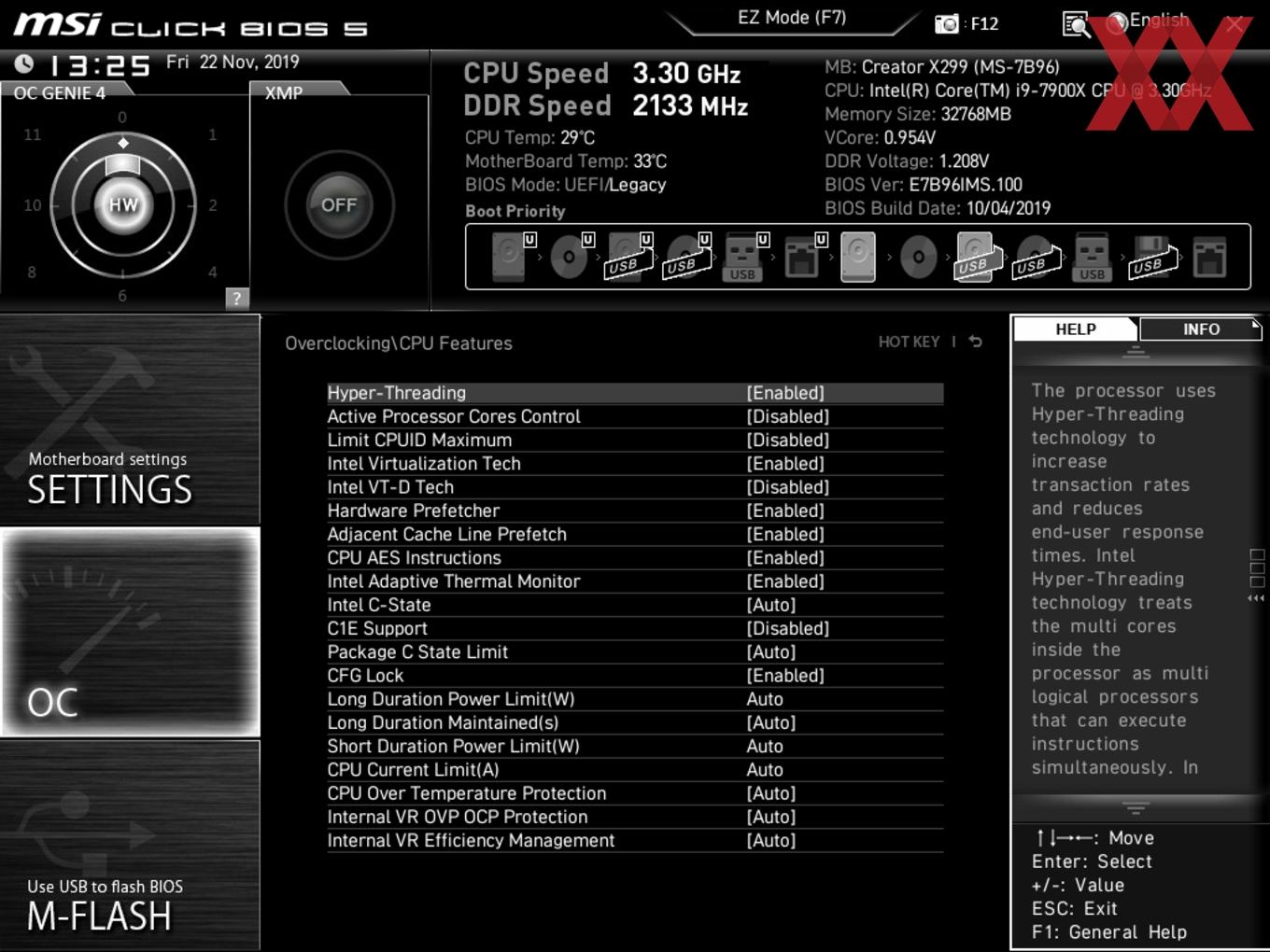The height and width of the screenshot is (952, 1270).
Task: Open Intel Adaptive Thermal Monitor options
Action: pos(635,581)
